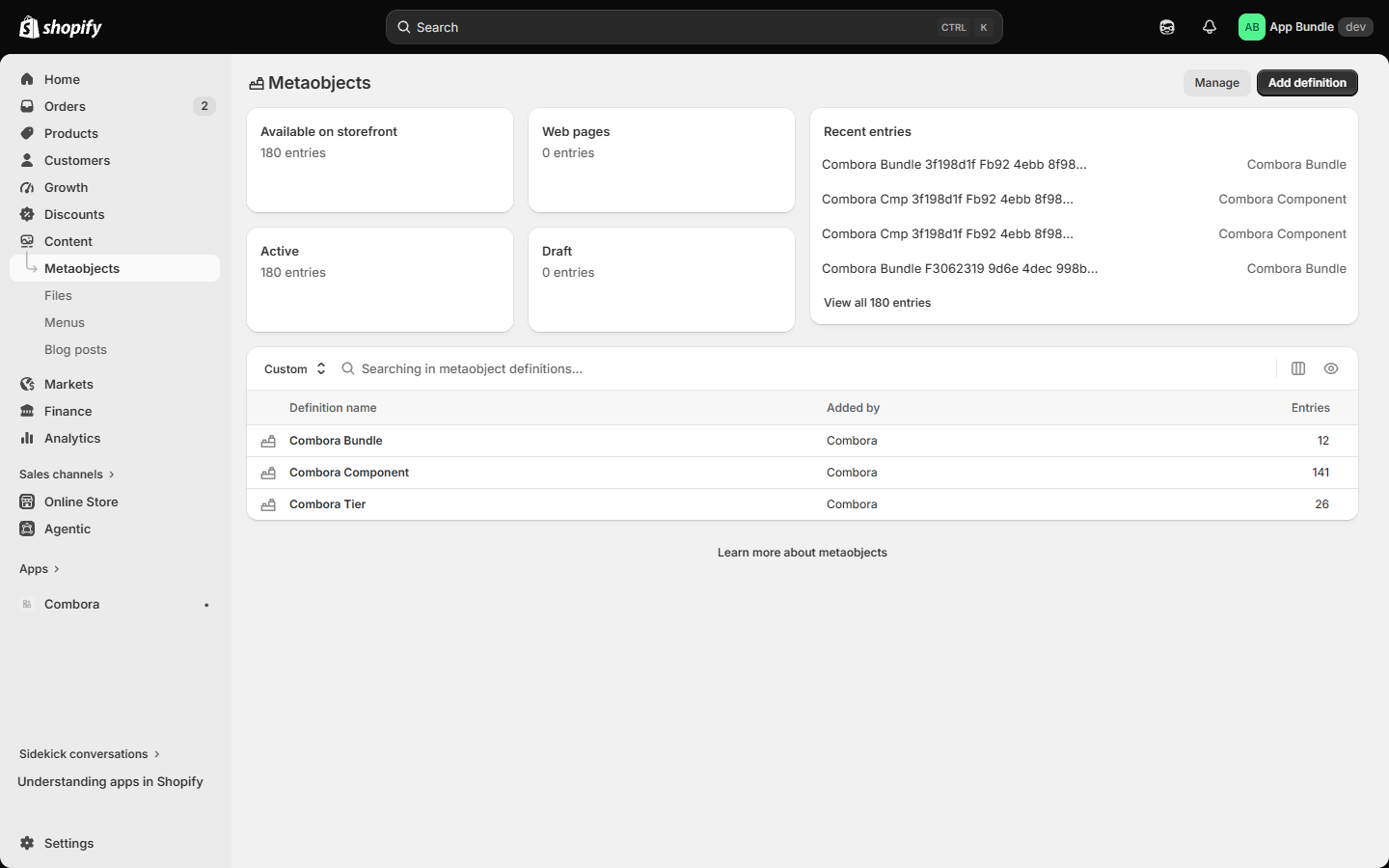Open Blog posts under Content
The width and height of the screenshot is (1389, 868).
(x=75, y=349)
